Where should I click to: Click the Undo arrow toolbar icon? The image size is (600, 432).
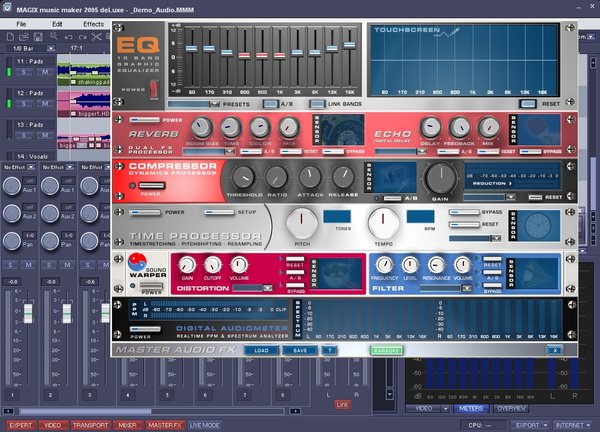[68, 37]
